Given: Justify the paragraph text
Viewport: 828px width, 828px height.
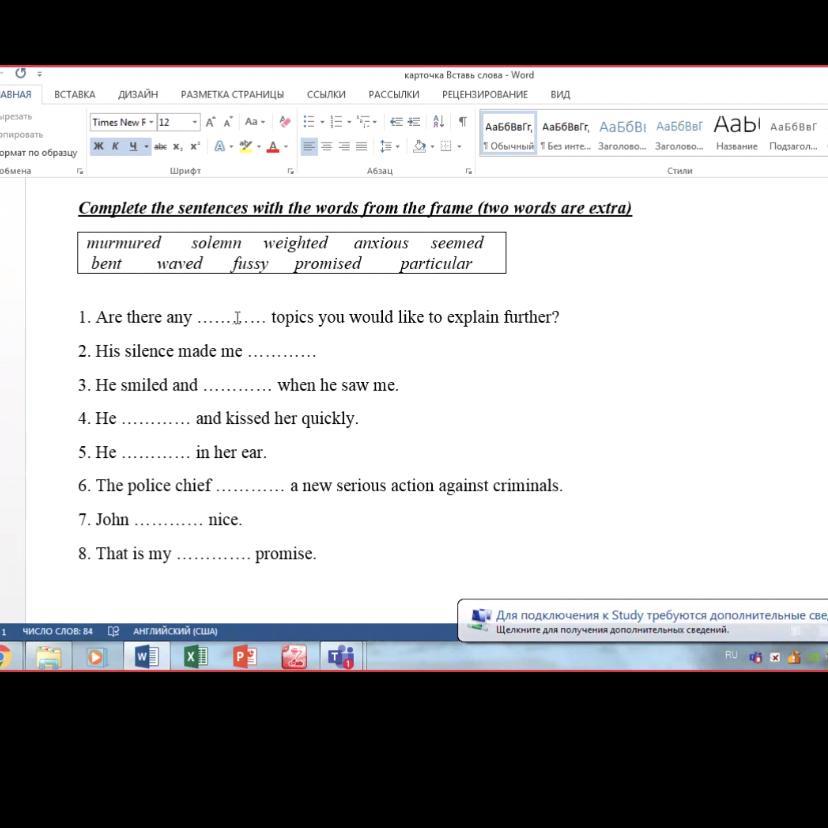Looking at the screenshot, I should (362, 146).
